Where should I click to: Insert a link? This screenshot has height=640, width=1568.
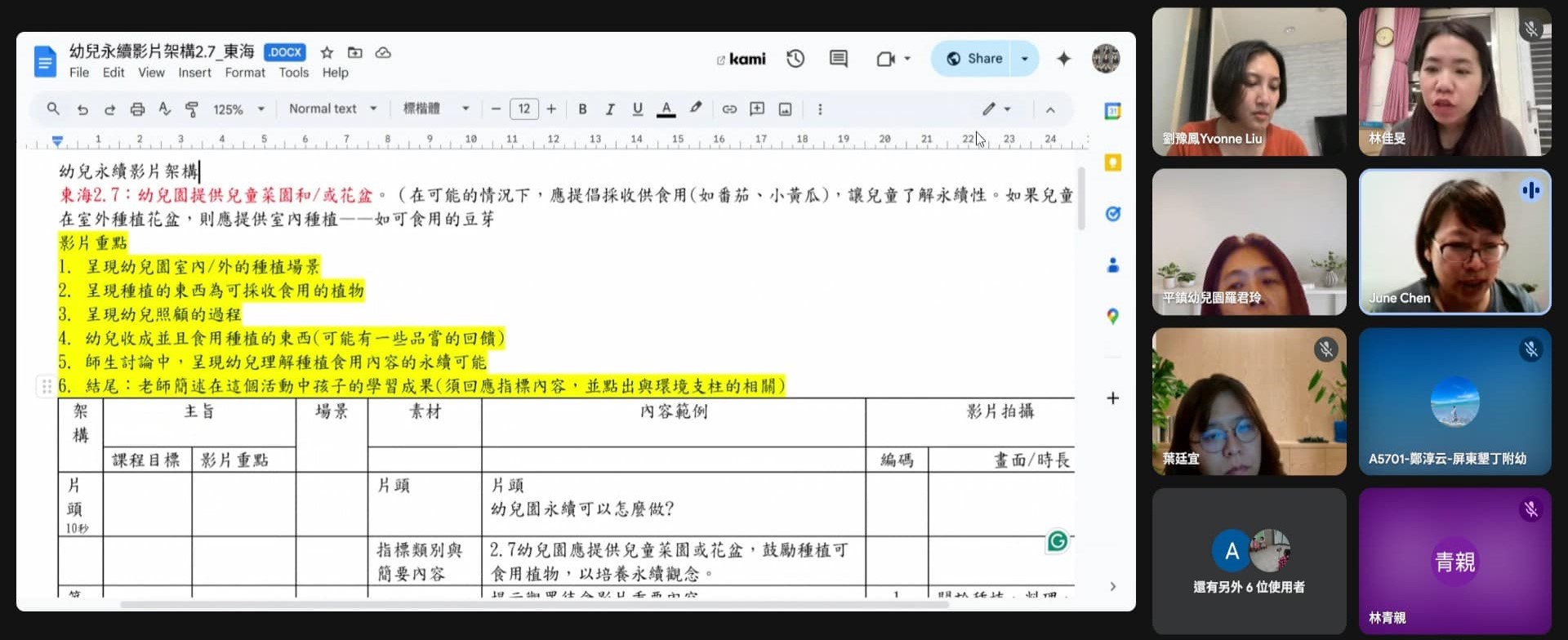point(729,109)
